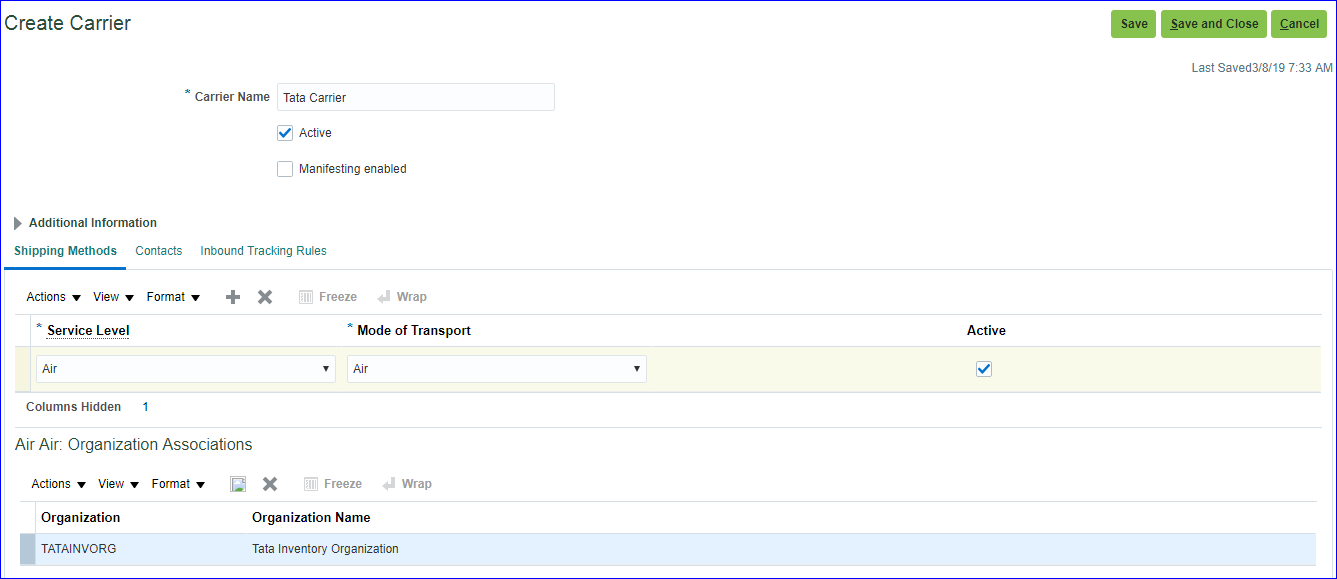The image size is (1337, 579).
Task: Click Freeze in Organization Associations toolbar
Action: point(333,484)
